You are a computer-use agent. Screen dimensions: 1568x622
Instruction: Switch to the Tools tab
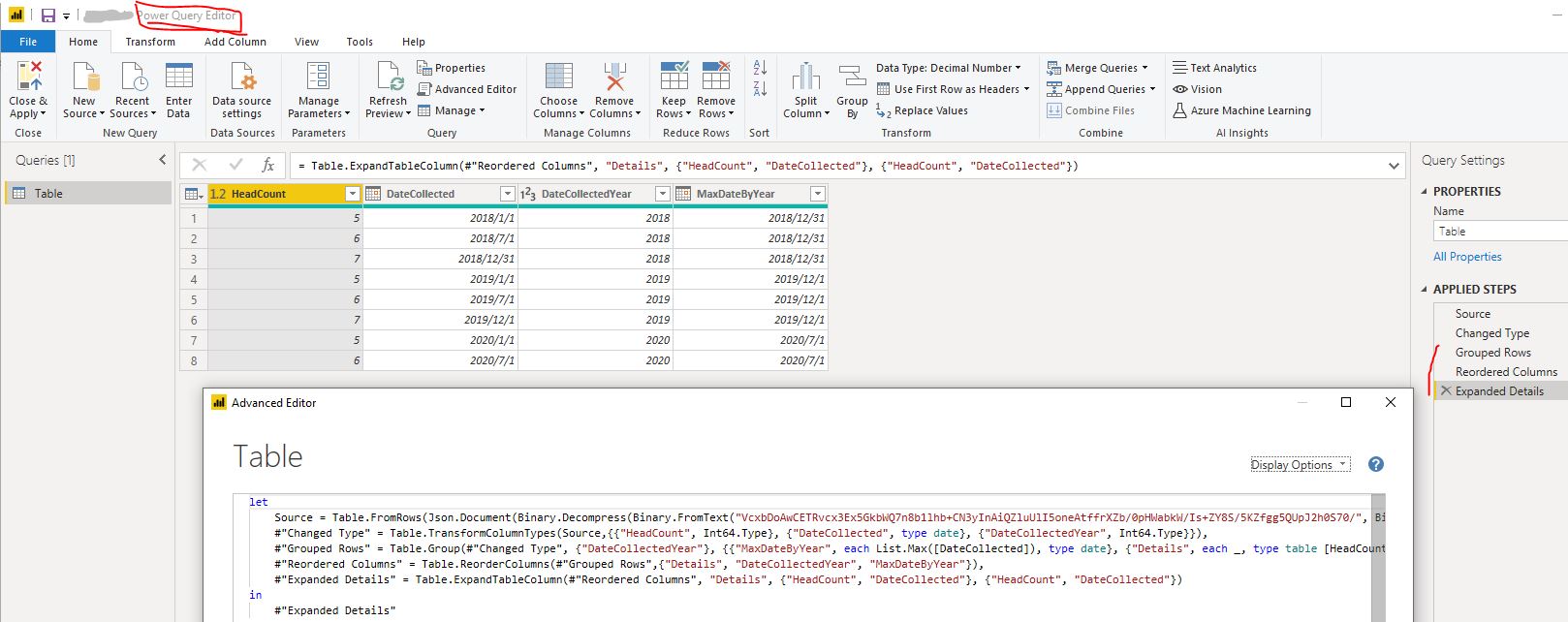click(360, 42)
